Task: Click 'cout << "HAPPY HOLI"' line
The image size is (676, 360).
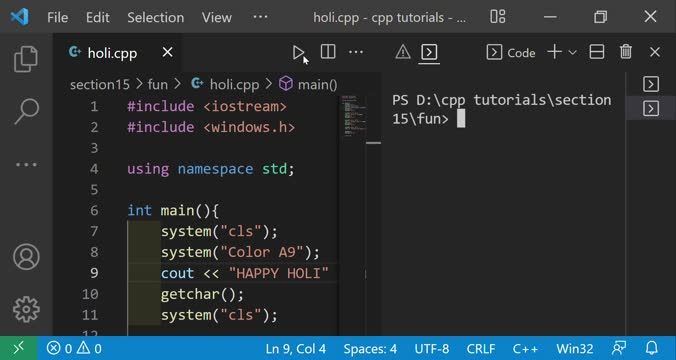Action: coord(245,273)
